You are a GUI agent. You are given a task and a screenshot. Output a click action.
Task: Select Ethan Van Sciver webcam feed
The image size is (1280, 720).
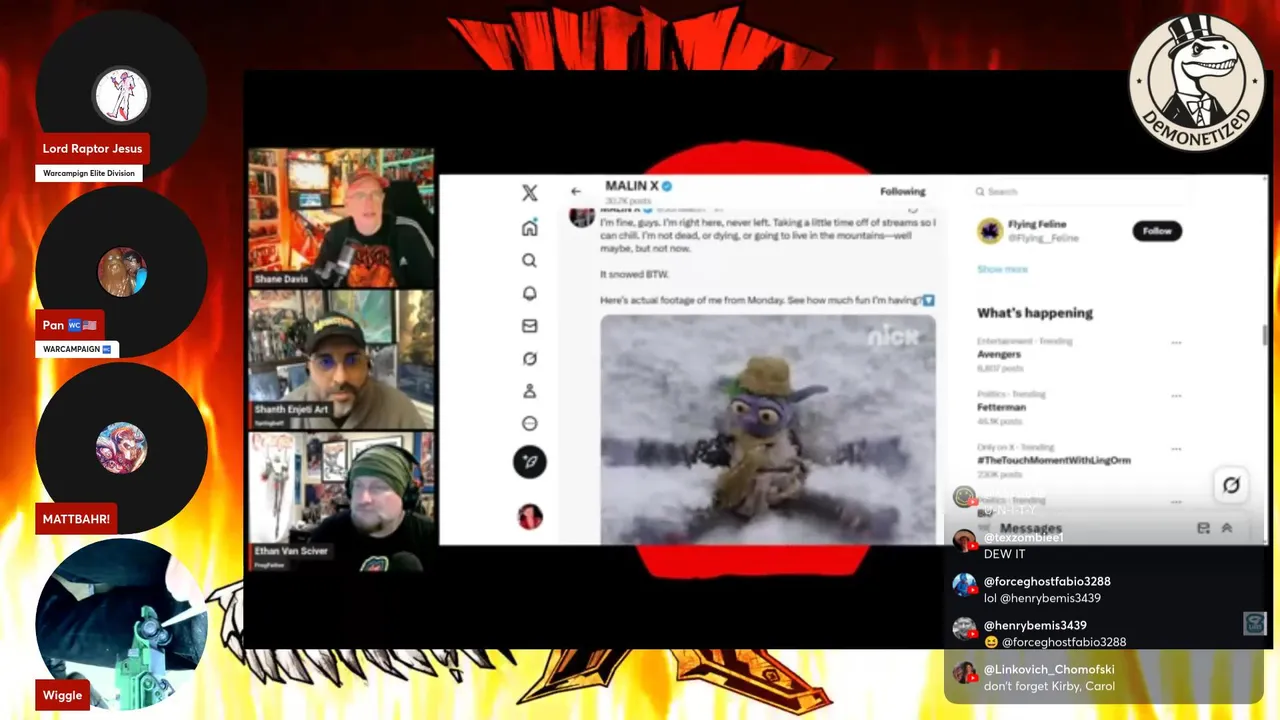click(x=341, y=502)
